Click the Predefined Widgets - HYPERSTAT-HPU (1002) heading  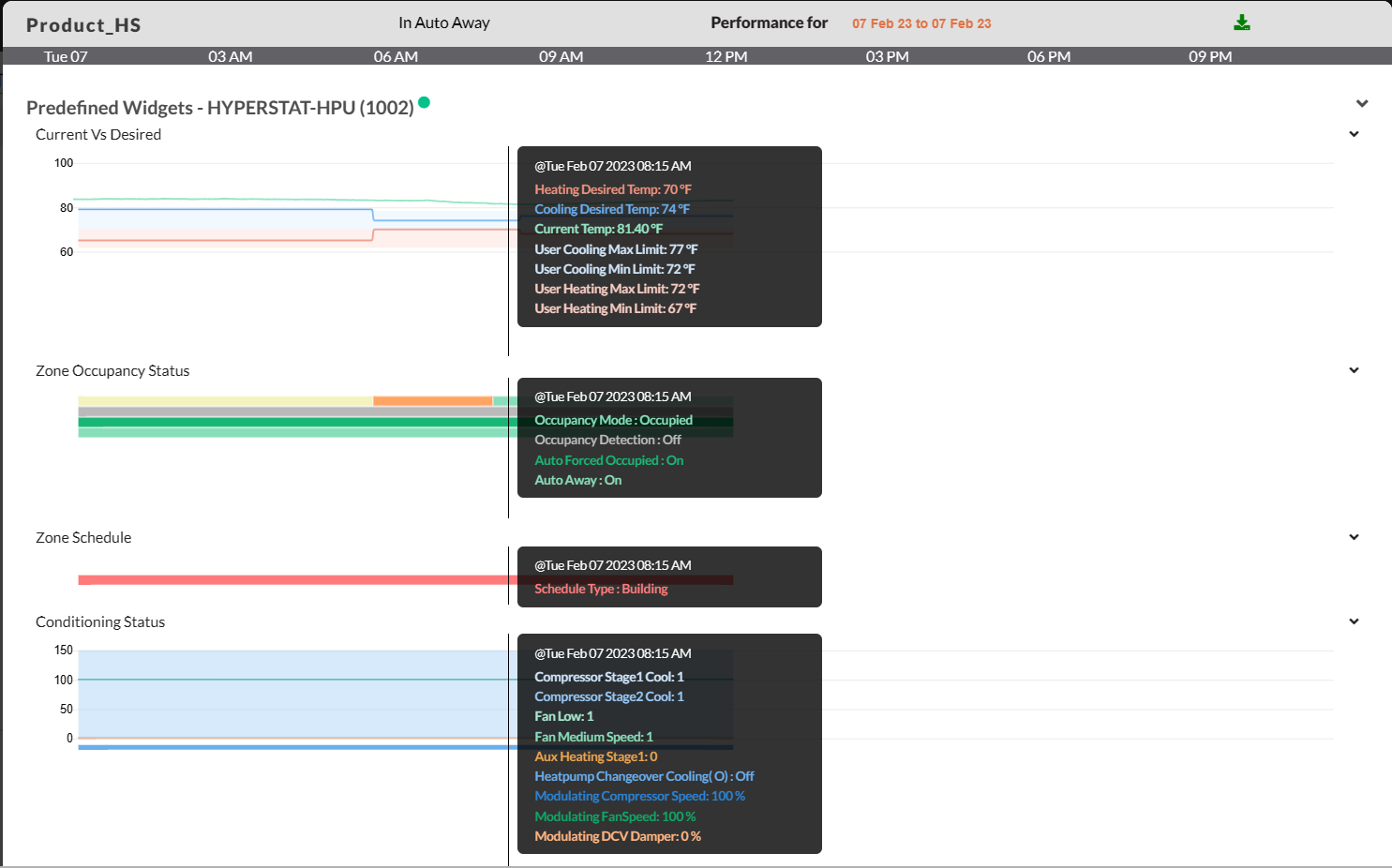[x=220, y=107]
